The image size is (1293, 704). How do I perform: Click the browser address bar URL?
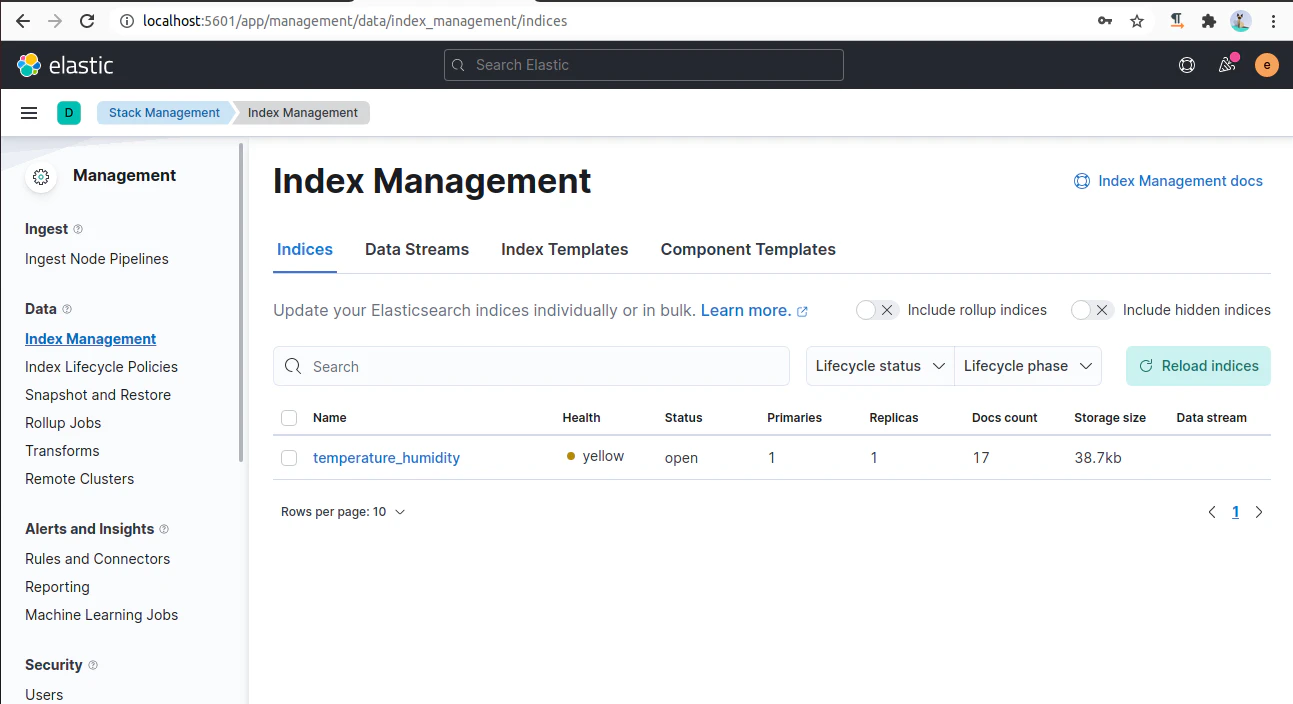pos(355,21)
